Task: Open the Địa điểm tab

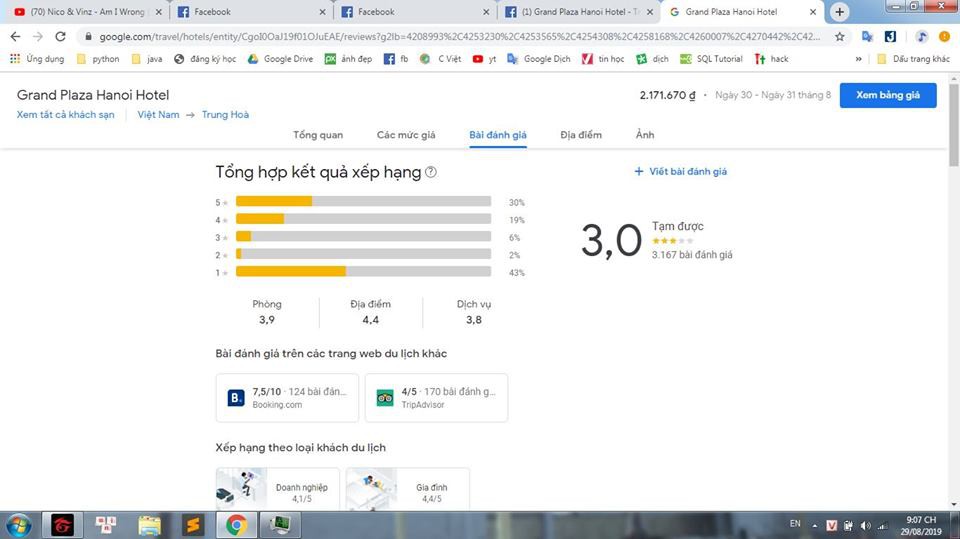Action: 581,135
